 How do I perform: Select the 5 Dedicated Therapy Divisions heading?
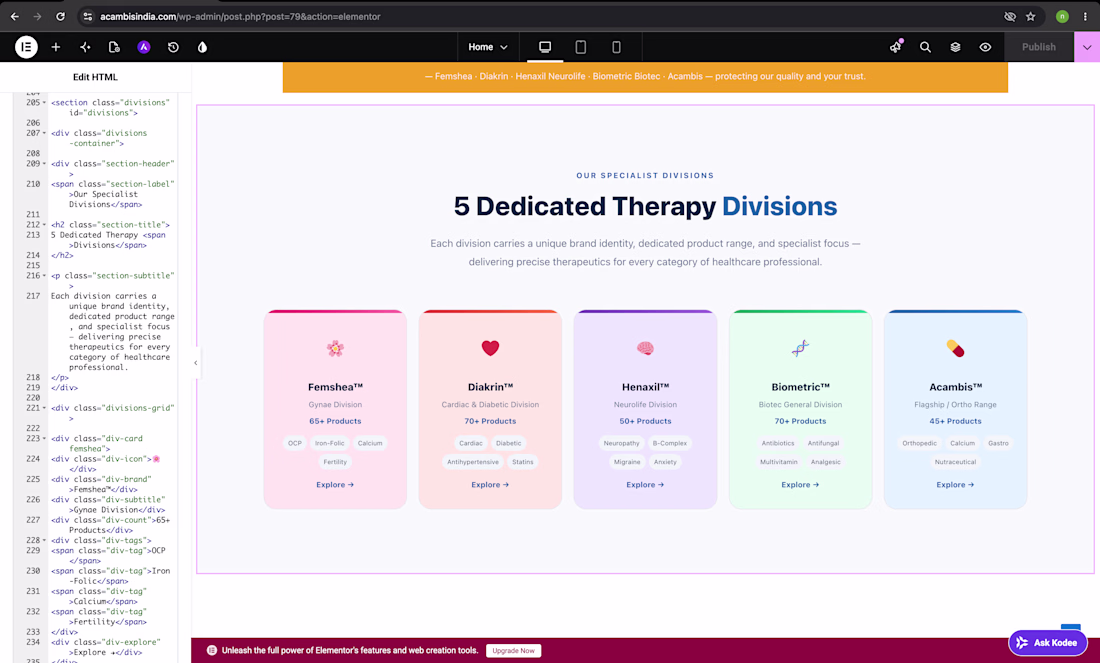tap(645, 206)
